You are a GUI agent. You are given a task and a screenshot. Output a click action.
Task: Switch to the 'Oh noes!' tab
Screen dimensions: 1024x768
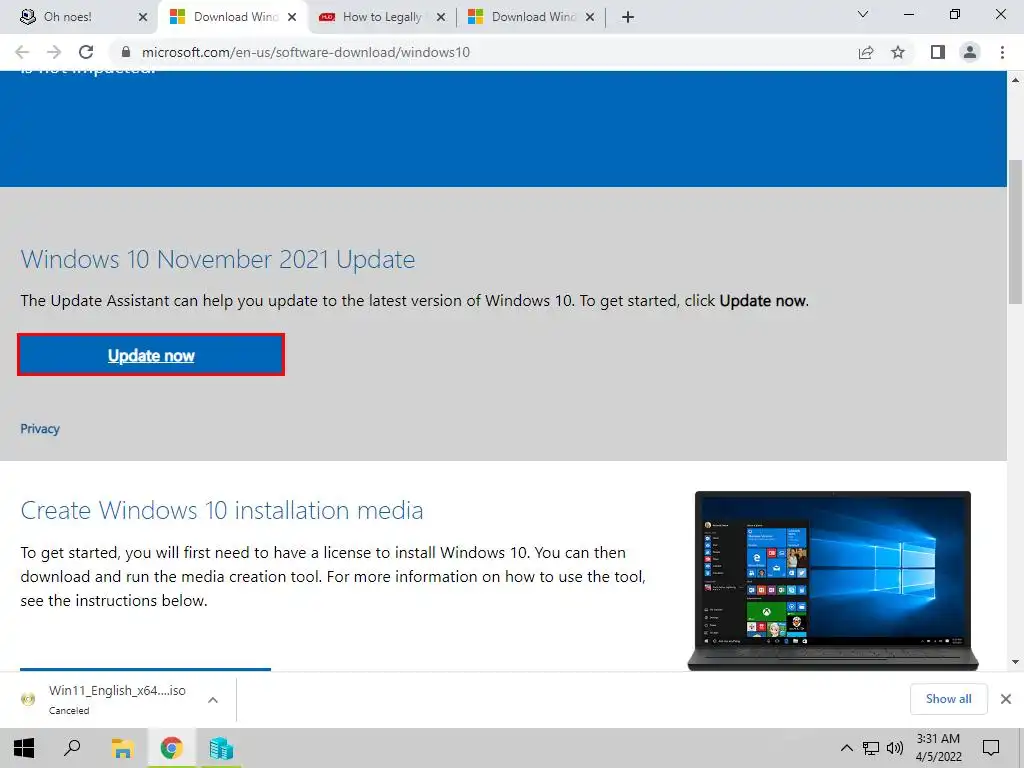pos(78,17)
